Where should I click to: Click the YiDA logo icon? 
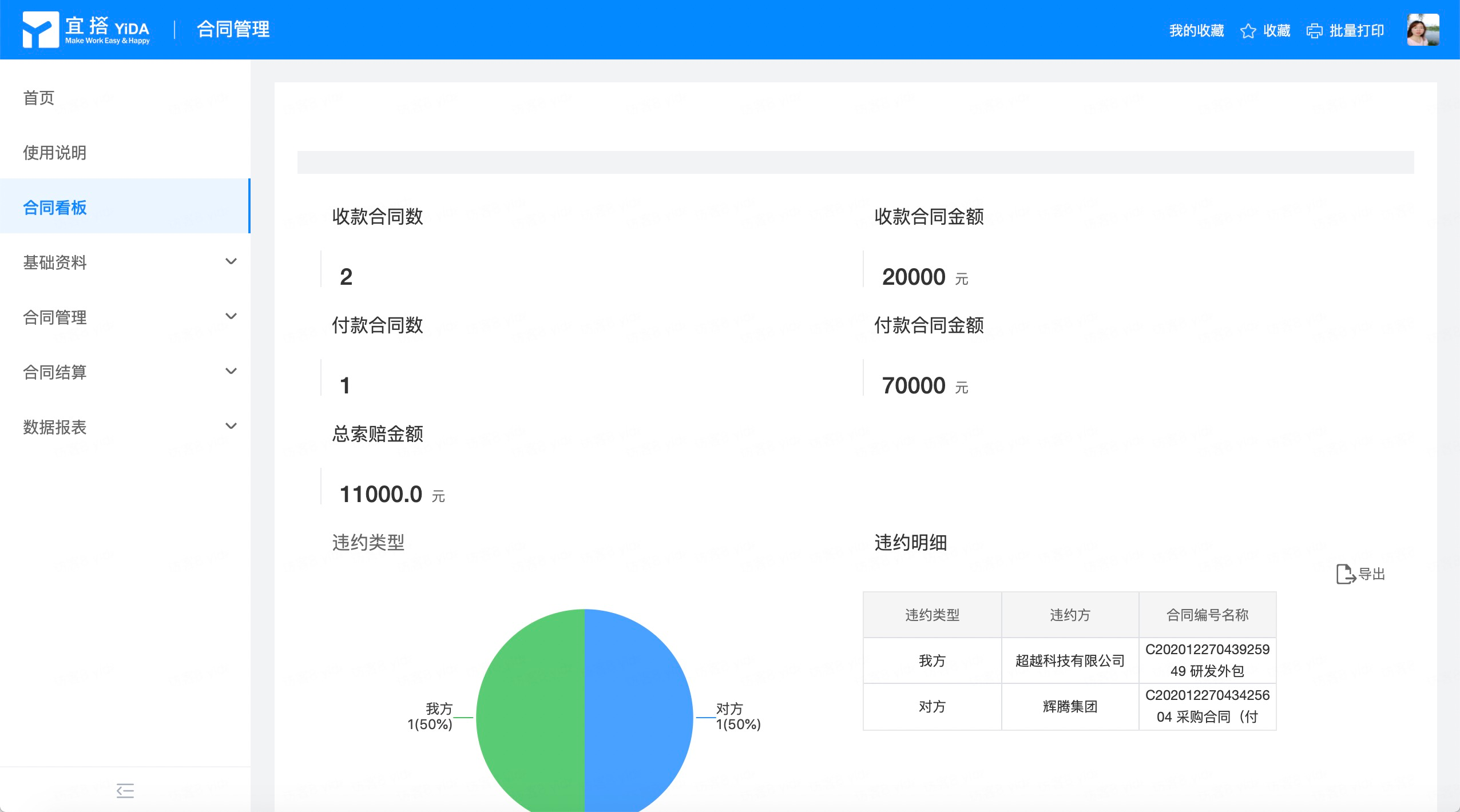(40, 30)
